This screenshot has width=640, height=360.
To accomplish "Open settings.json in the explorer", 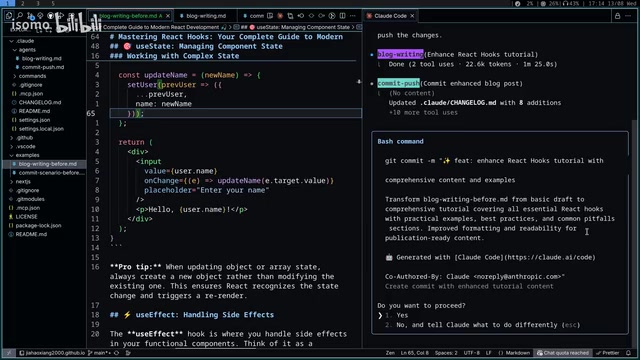I will point(34,120).
